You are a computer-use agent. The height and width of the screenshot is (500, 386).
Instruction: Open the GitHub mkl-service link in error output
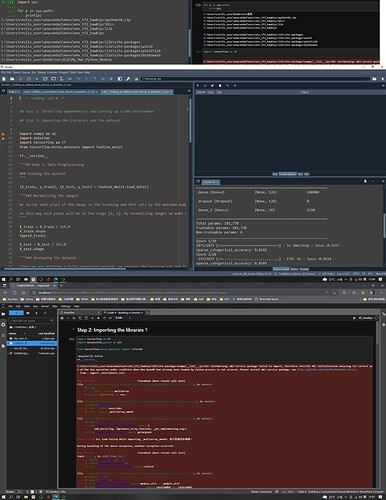327,369
